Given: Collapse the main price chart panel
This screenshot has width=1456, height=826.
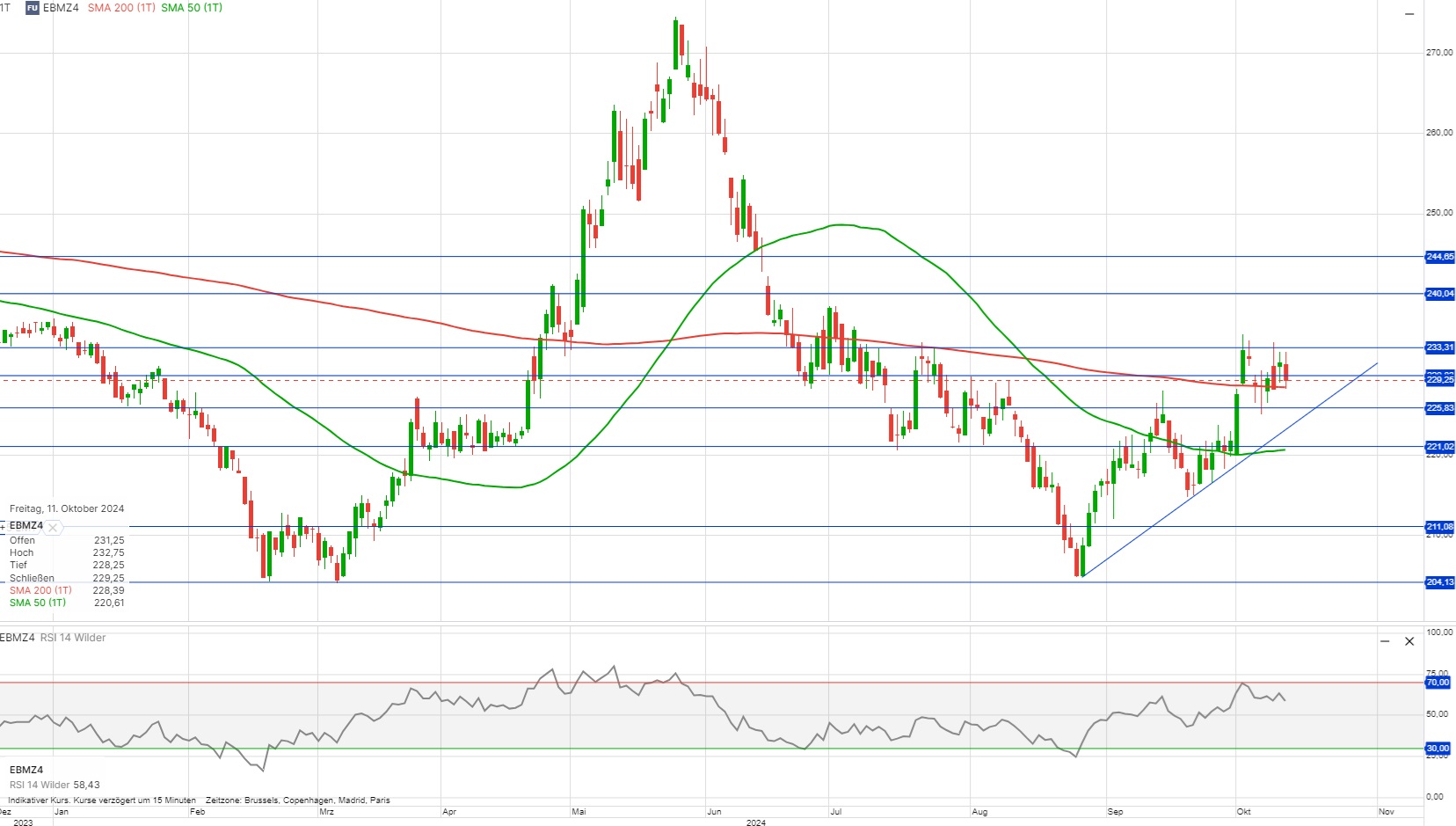Looking at the screenshot, I should click(x=1409, y=14).
